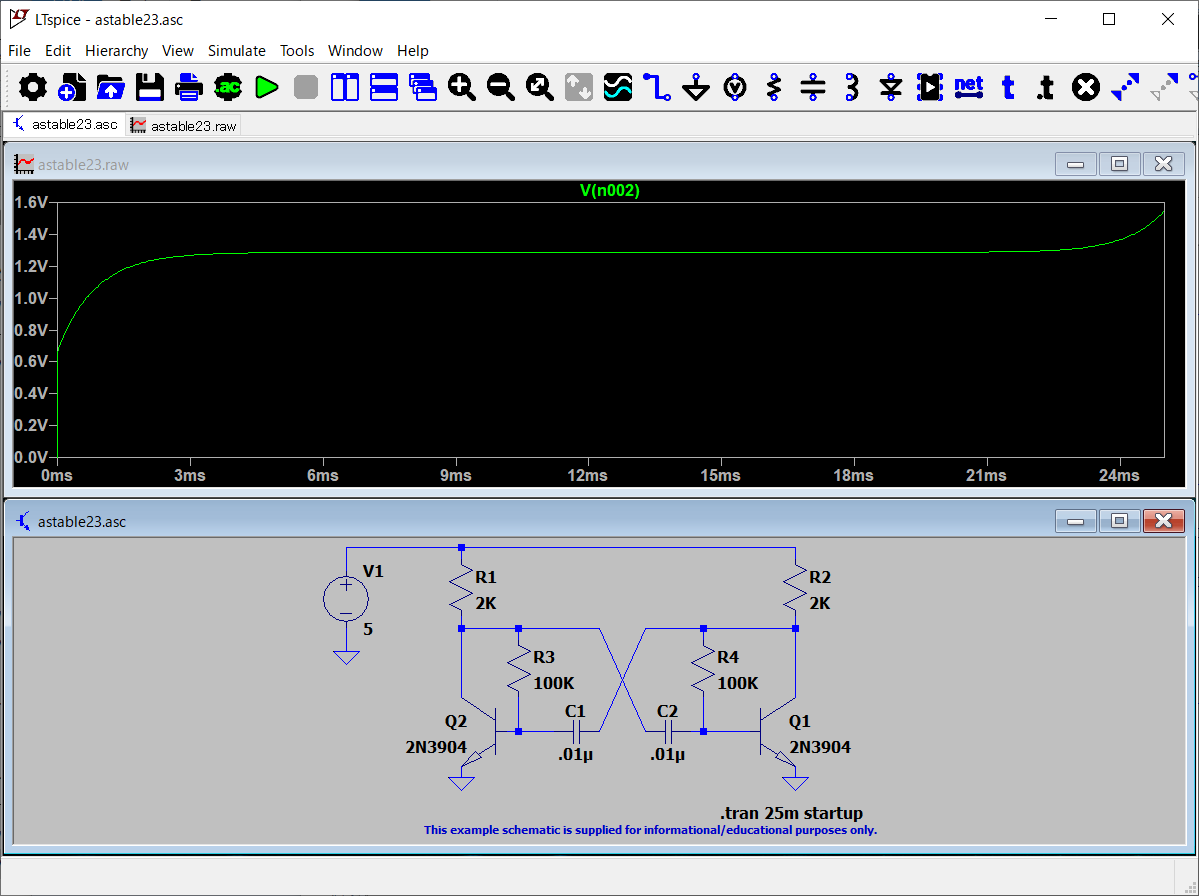
Task: Save the schematic with the floppy disk icon
Action: tap(150, 88)
